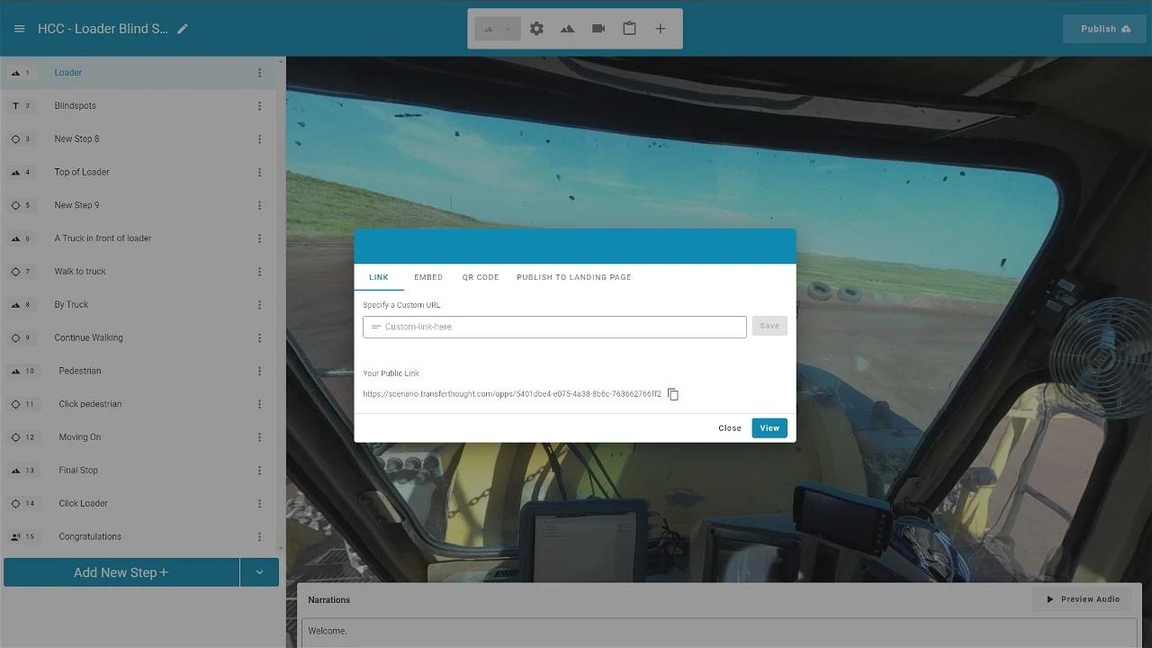Click the video camera icon in toolbar
The image size is (1152, 648).
click(x=598, y=29)
